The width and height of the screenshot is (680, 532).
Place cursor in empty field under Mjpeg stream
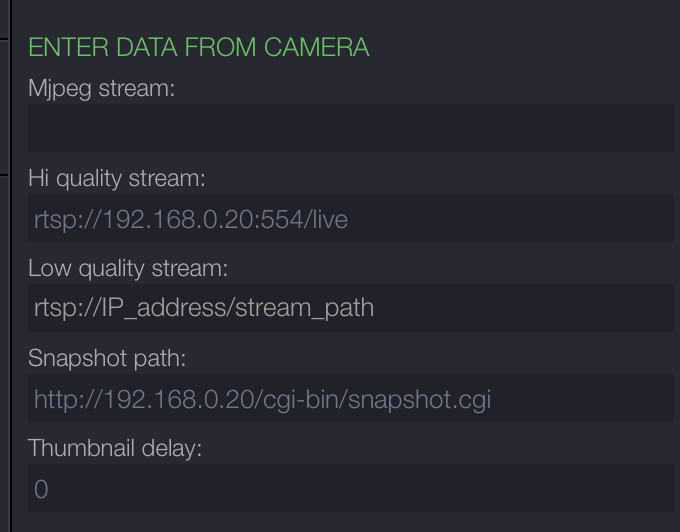tap(350, 128)
